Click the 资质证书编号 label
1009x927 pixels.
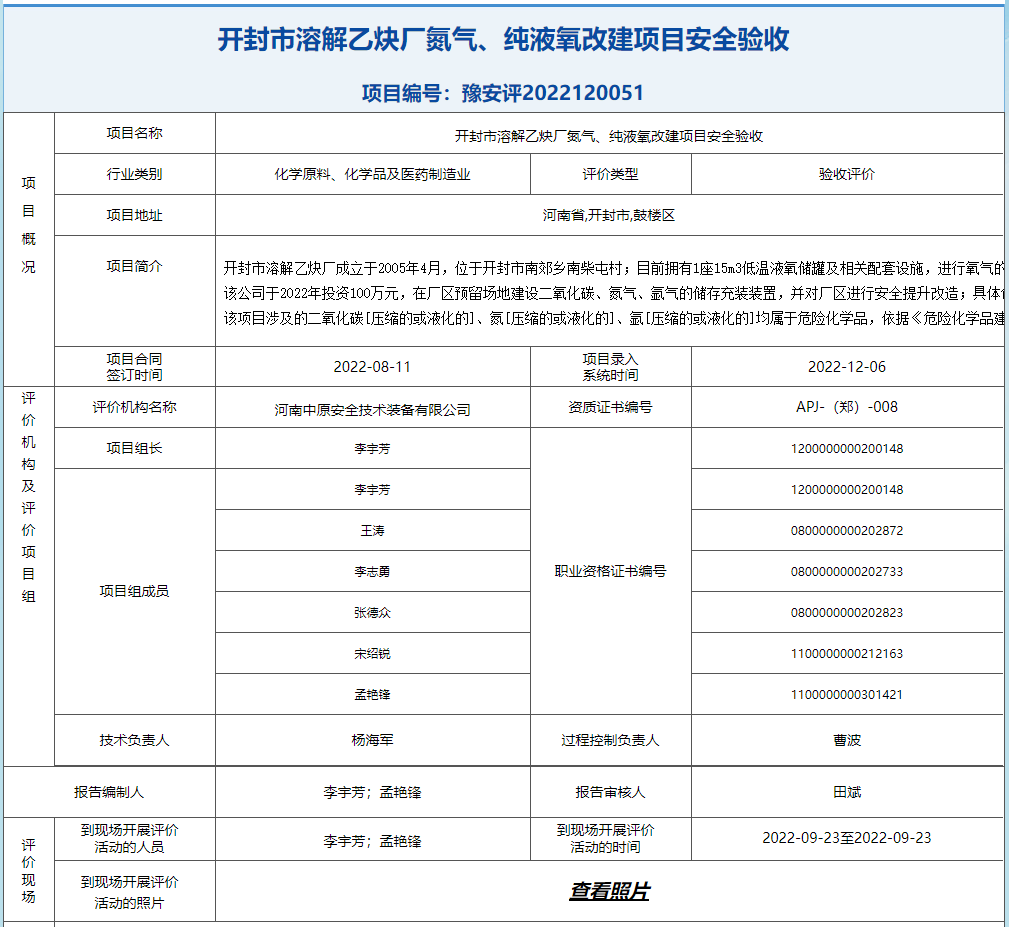tap(610, 407)
